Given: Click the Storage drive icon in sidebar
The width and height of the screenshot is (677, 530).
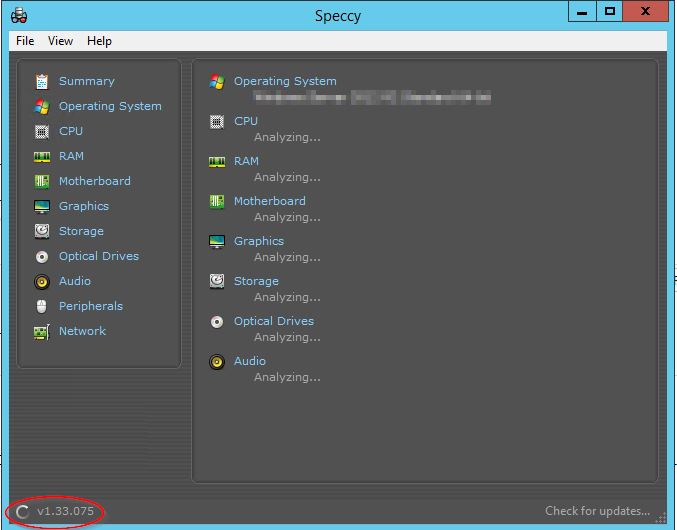Looking at the screenshot, I should (41, 231).
